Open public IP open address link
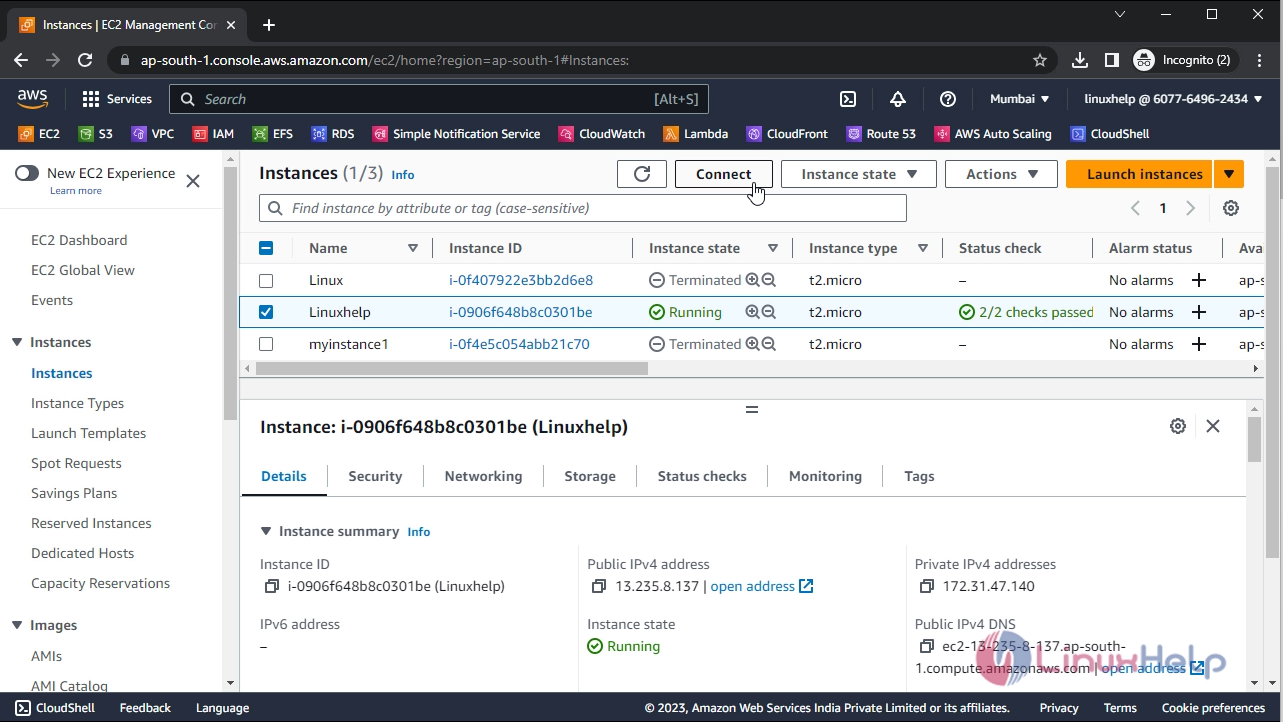The image size is (1283, 722). (x=762, y=587)
